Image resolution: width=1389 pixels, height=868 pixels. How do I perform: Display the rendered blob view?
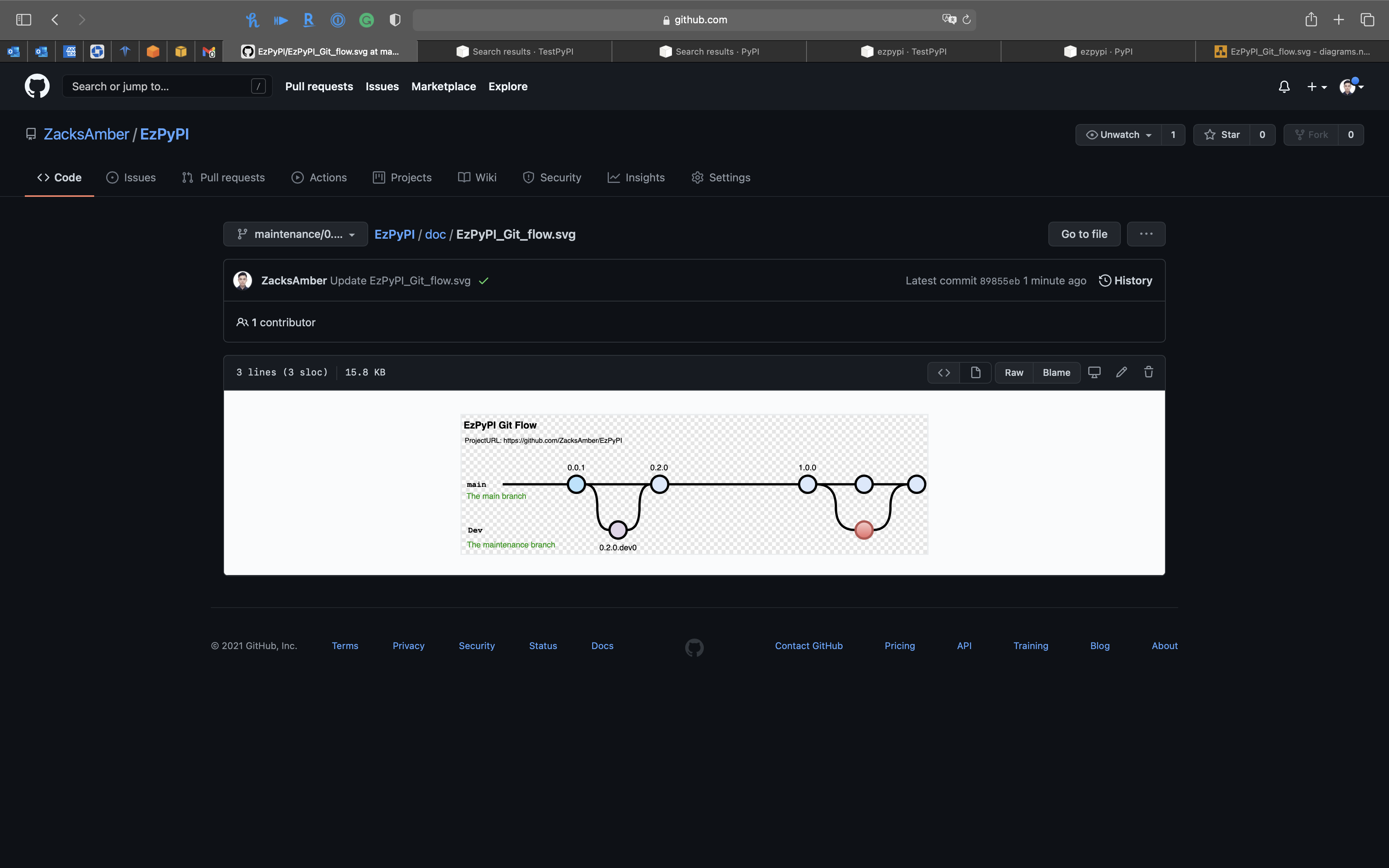[x=975, y=372]
